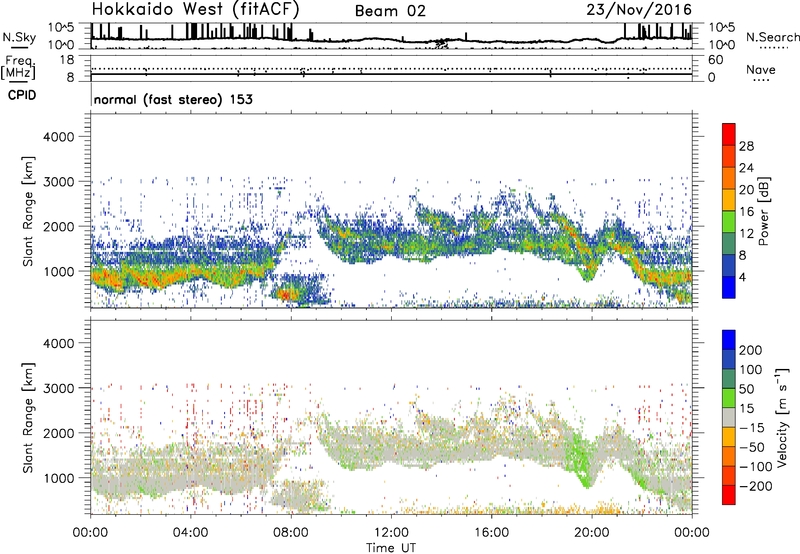
Task: Click the '08:00' time tick label
Action: pos(291,533)
